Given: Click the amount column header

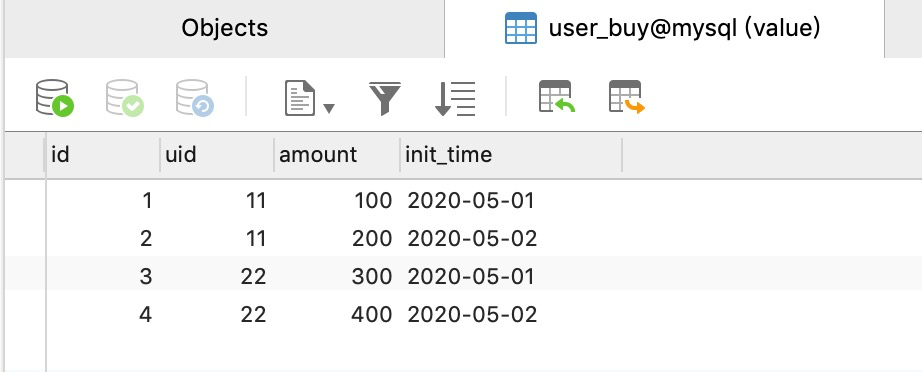Looking at the screenshot, I should pyautogui.click(x=337, y=155).
